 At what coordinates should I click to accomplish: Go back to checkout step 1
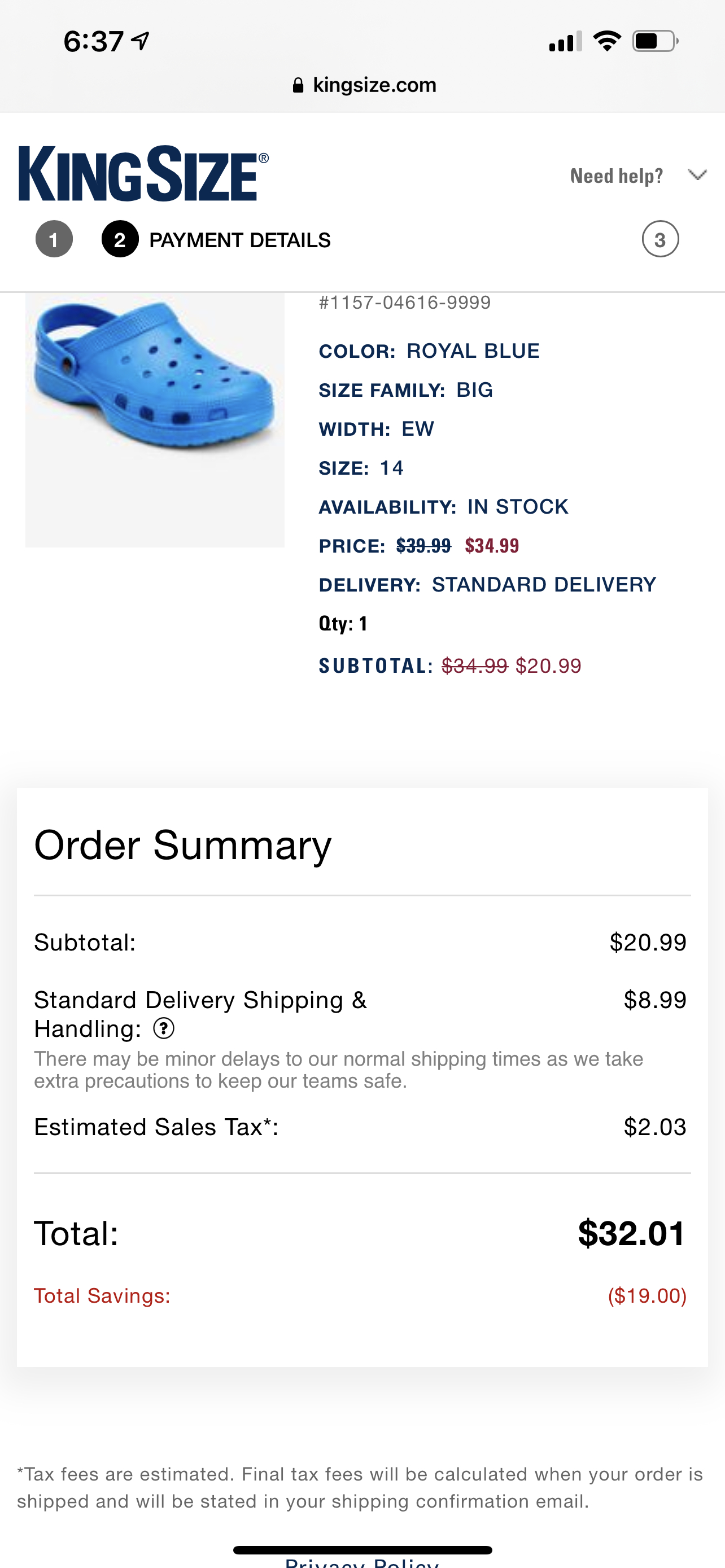54,239
